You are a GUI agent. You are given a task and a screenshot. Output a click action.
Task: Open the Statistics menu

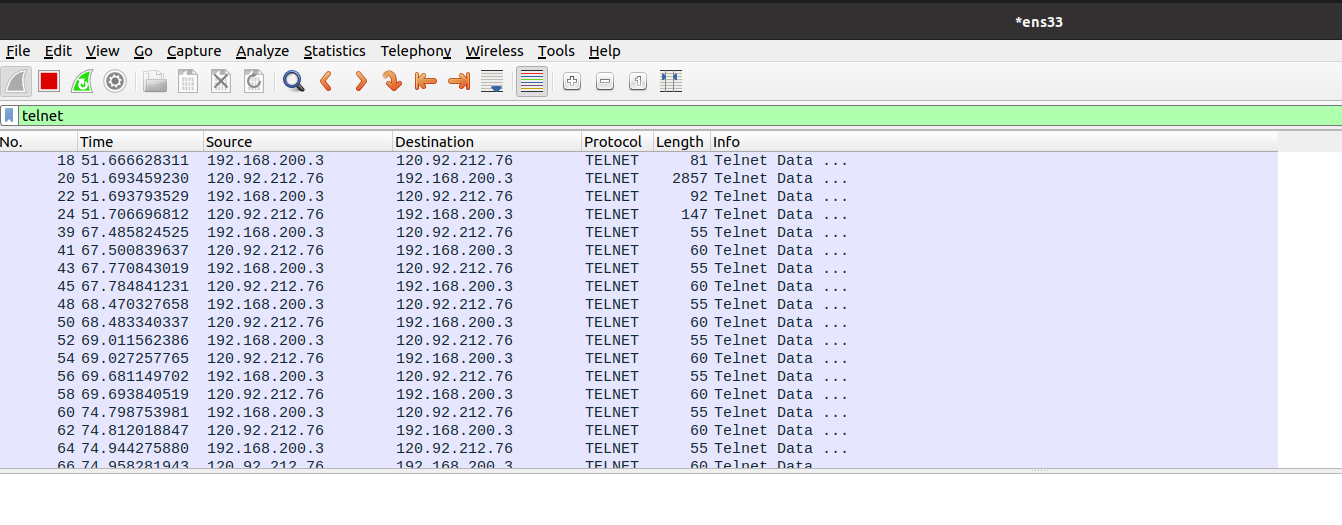pos(334,51)
